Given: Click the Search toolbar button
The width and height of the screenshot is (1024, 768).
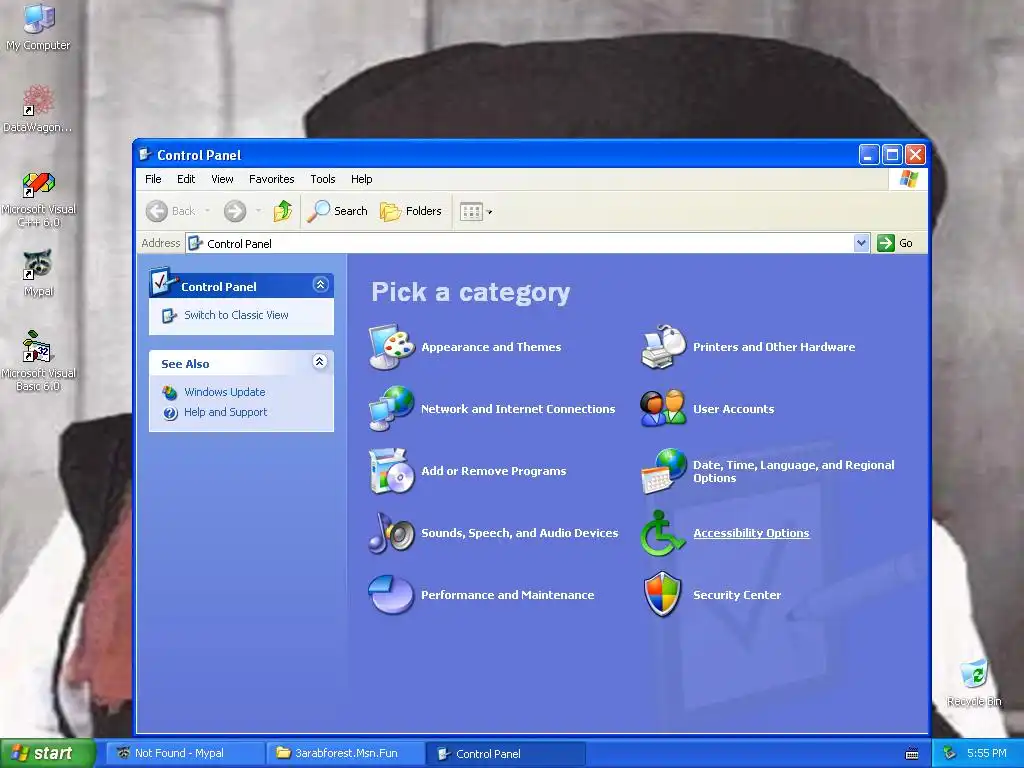Looking at the screenshot, I should [x=337, y=211].
